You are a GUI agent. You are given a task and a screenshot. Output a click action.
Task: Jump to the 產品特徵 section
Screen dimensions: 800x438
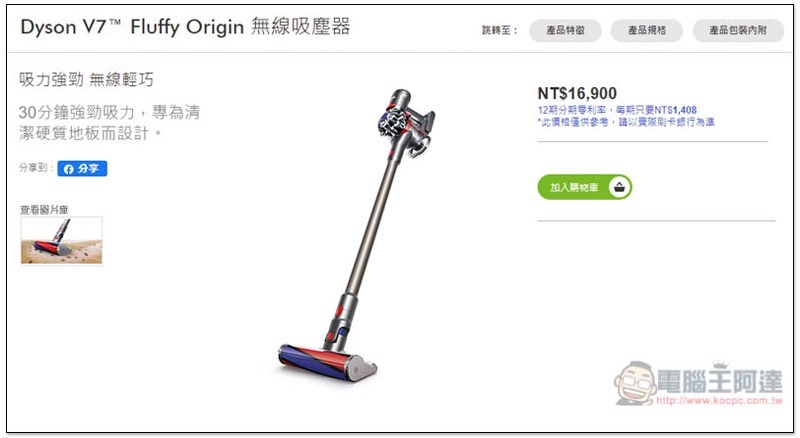coord(565,31)
